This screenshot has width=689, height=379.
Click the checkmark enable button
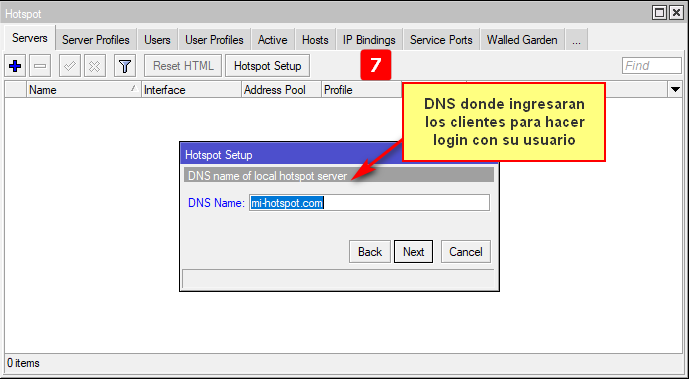click(x=69, y=66)
